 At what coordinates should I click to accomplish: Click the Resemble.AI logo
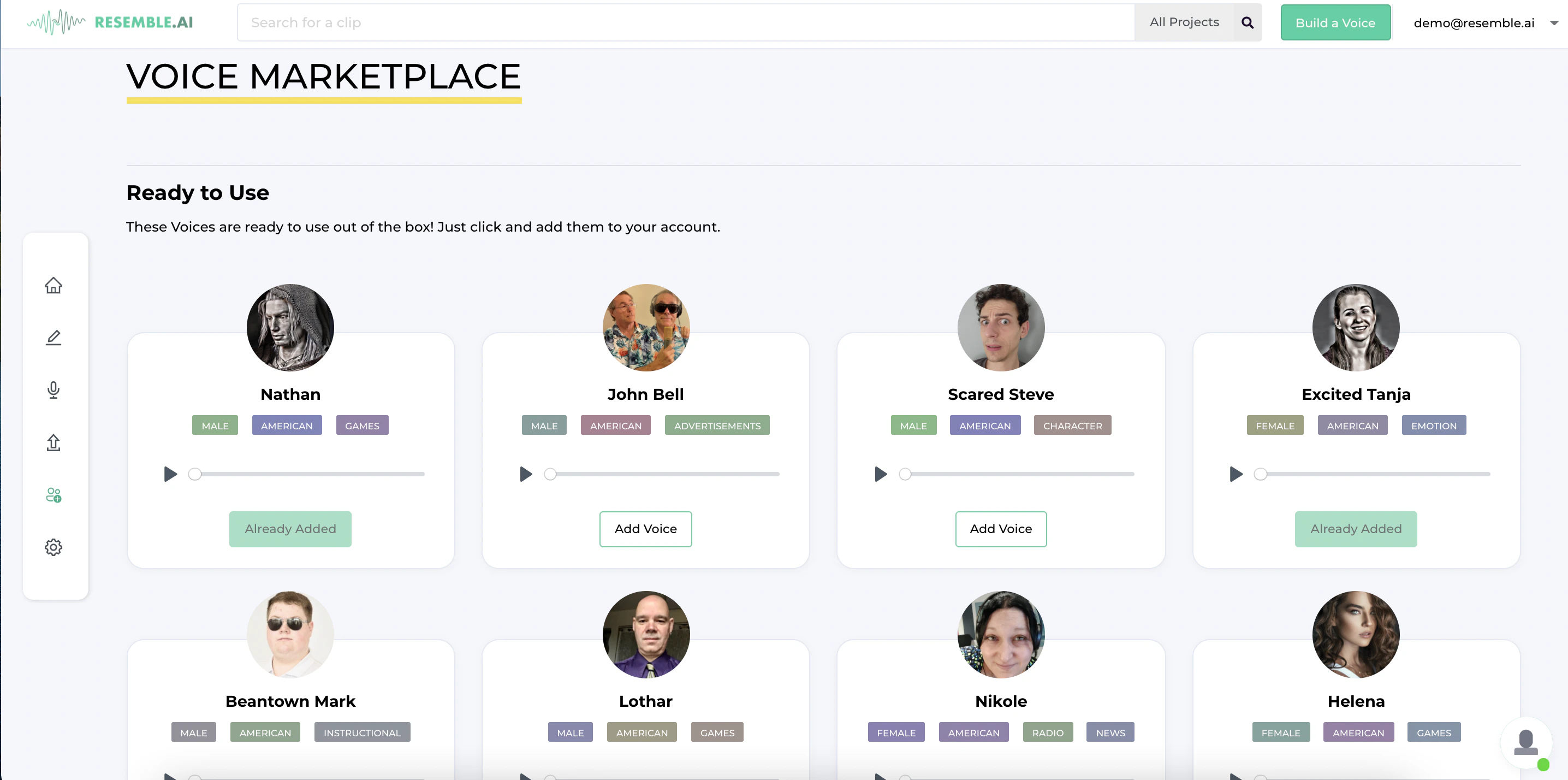110,22
